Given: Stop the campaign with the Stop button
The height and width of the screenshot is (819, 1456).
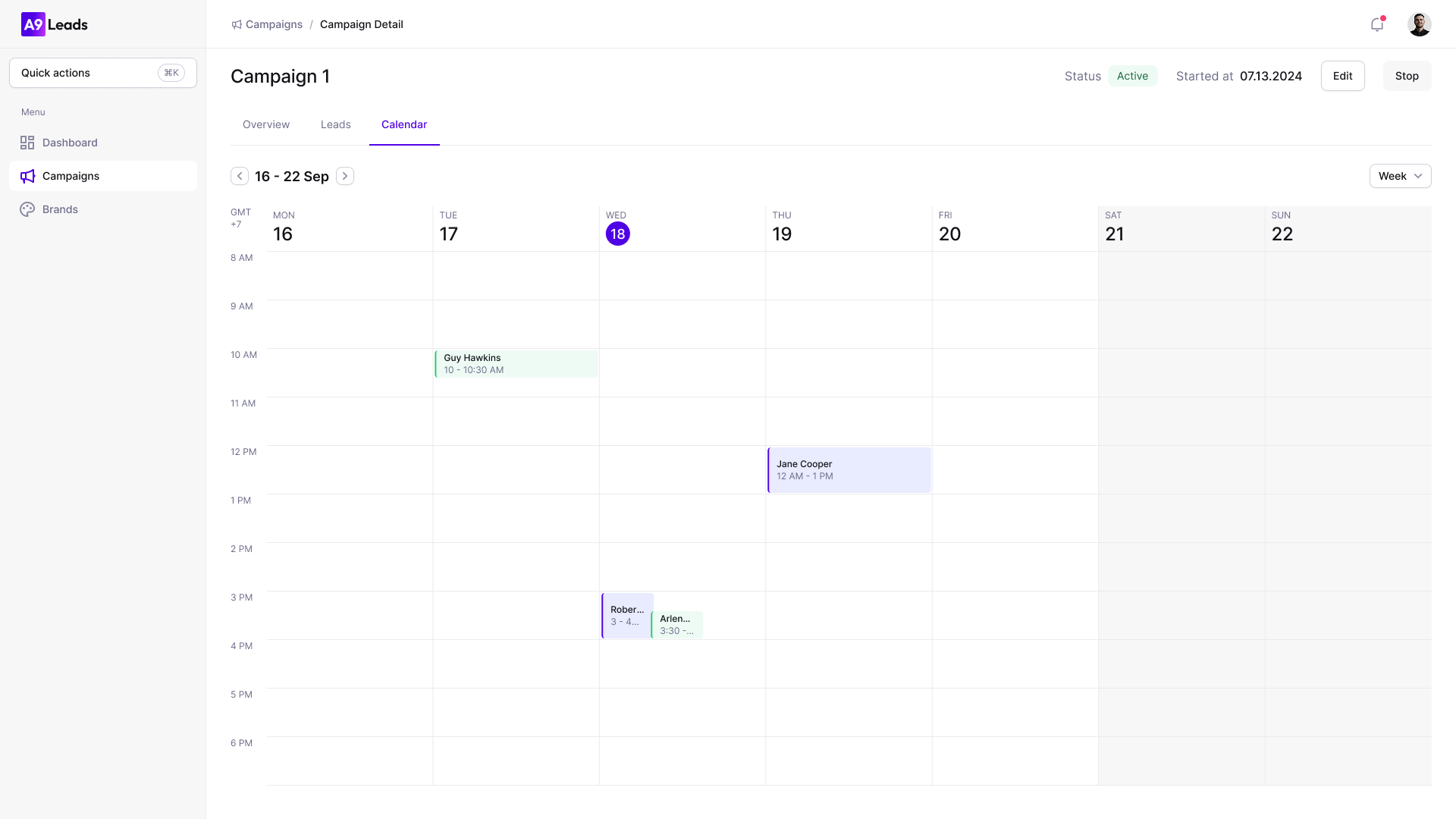Looking at the screenshot, I should (1407, 76).
